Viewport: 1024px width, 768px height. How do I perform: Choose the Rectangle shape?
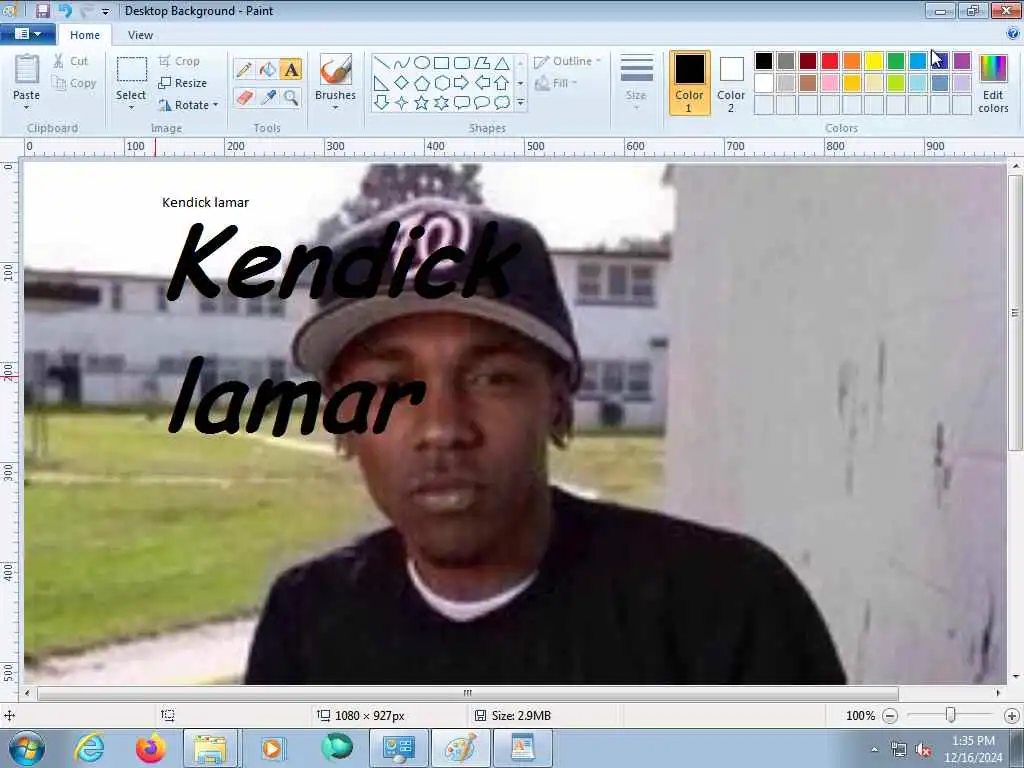point(441,63)
